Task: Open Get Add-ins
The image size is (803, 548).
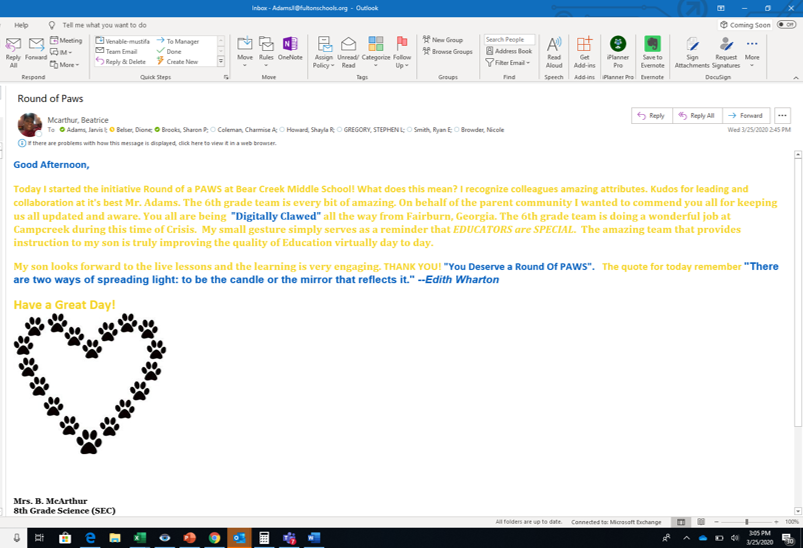Action: tap(584, 52)
